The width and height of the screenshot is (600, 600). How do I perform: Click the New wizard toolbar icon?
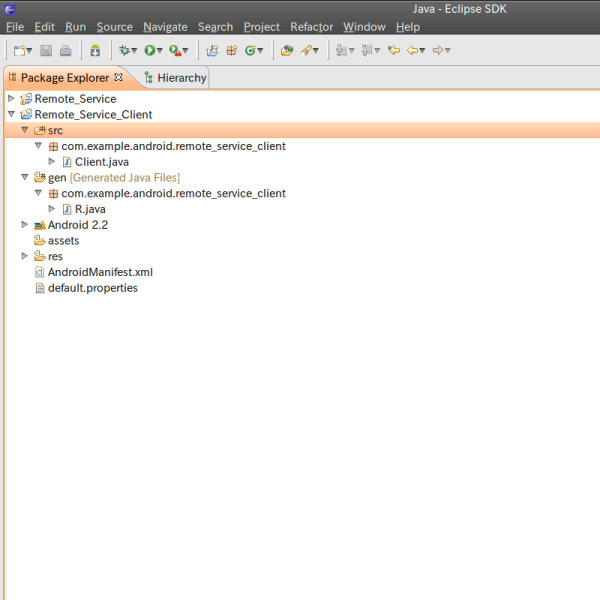click(19, 50)
